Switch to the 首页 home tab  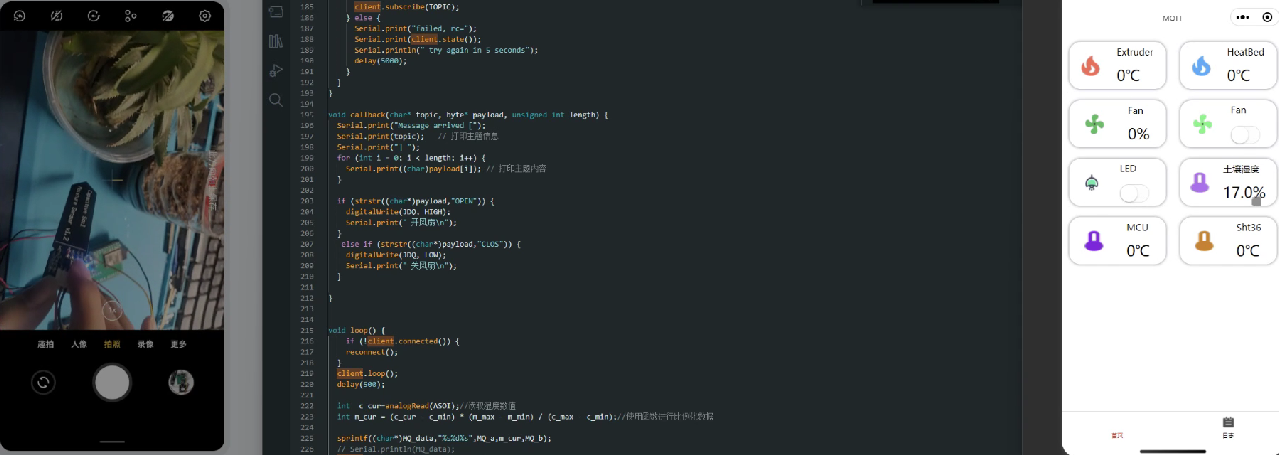tap(1117, 433)
